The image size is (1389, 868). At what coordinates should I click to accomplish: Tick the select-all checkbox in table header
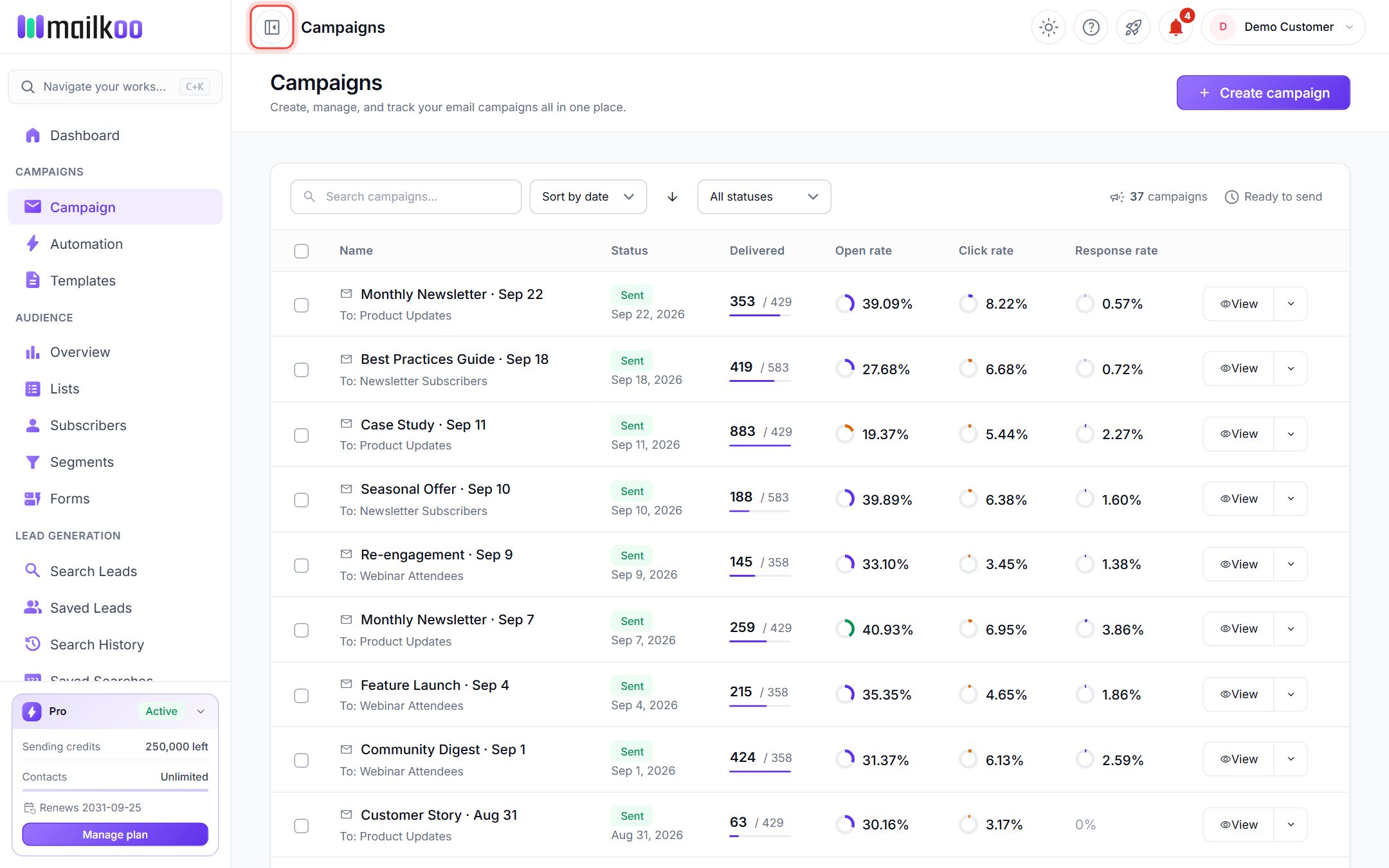click(x=301, y=251)
